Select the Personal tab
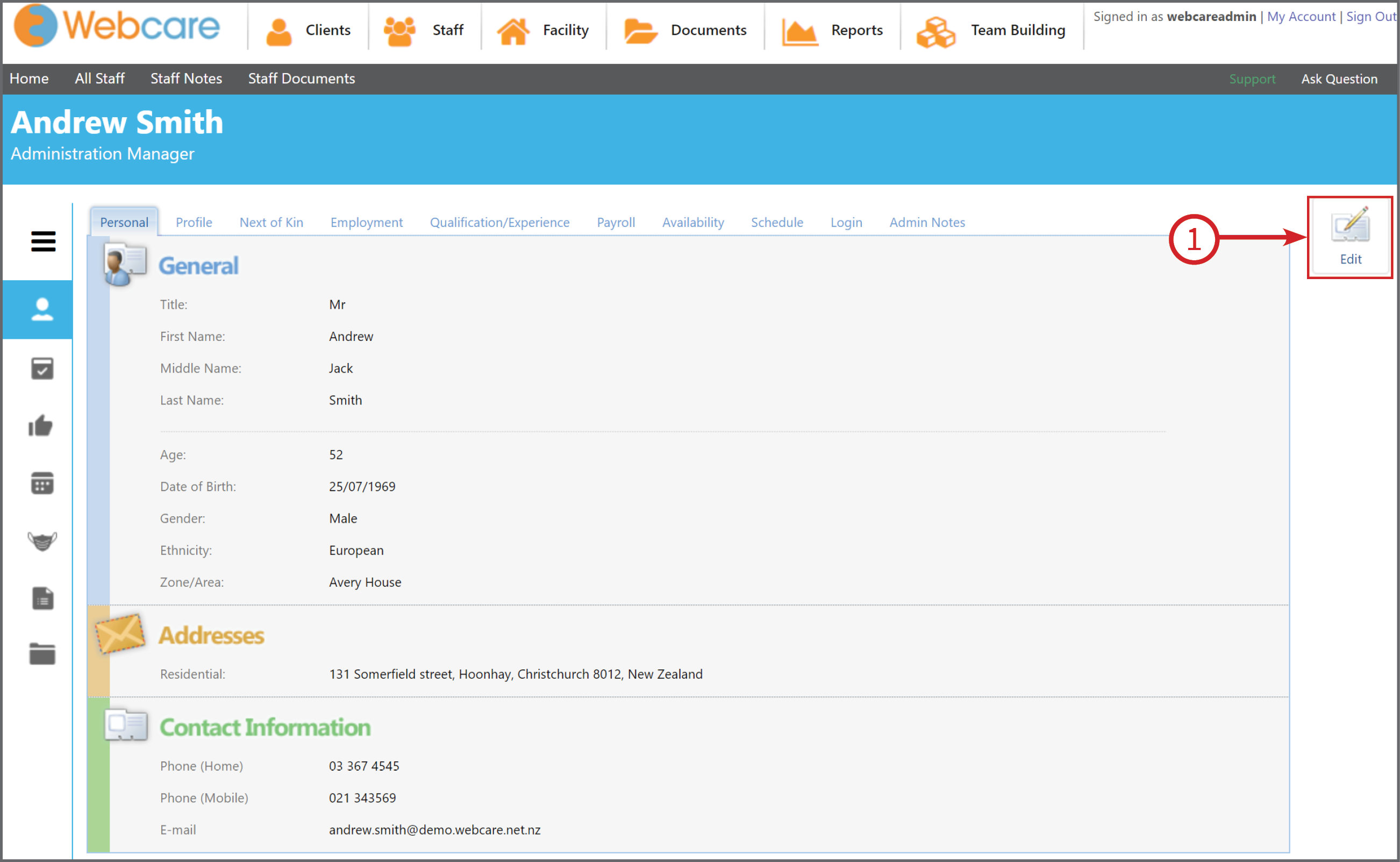This screenshot has width=1400, height=862. [124, 222]
